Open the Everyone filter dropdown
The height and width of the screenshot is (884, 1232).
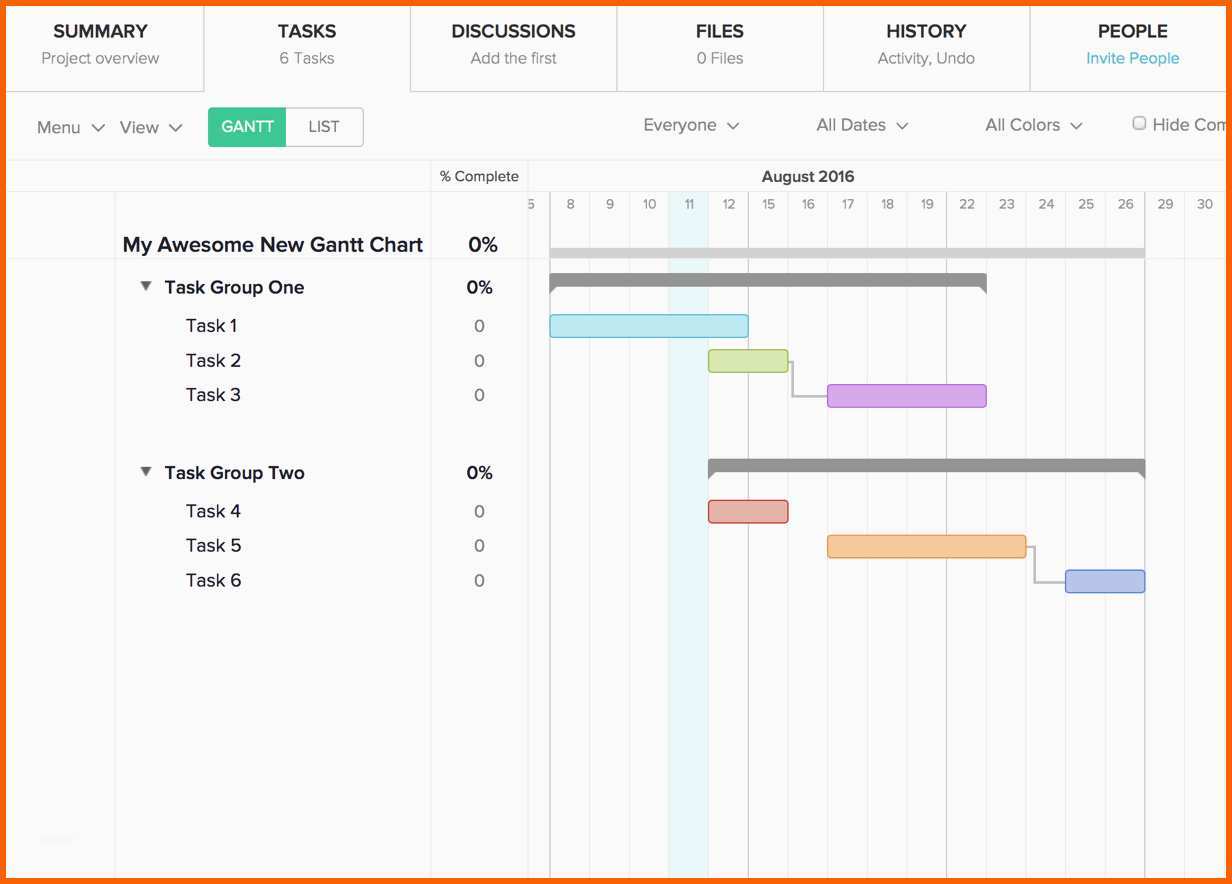[x=691, y=125]
